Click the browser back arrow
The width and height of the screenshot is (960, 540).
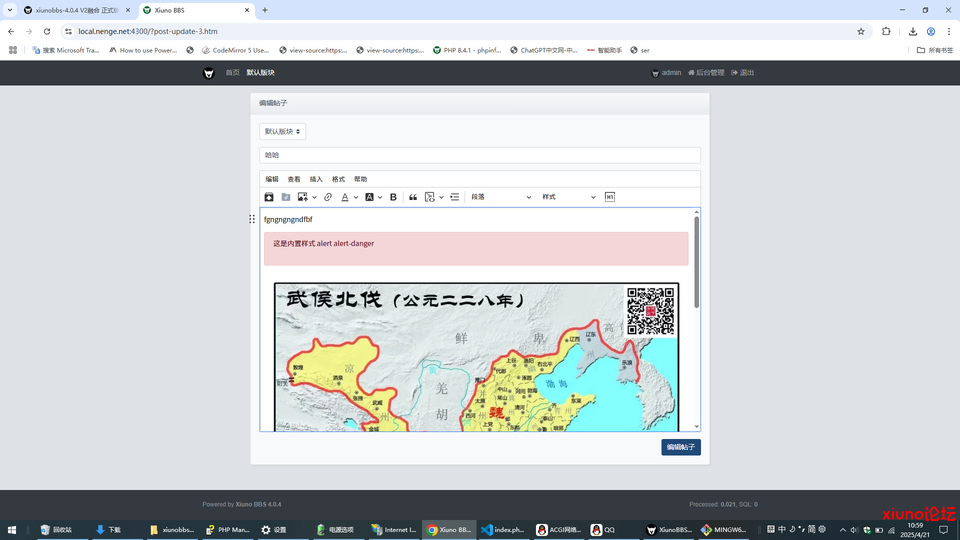pyautogui.click(x=11, y=31)
